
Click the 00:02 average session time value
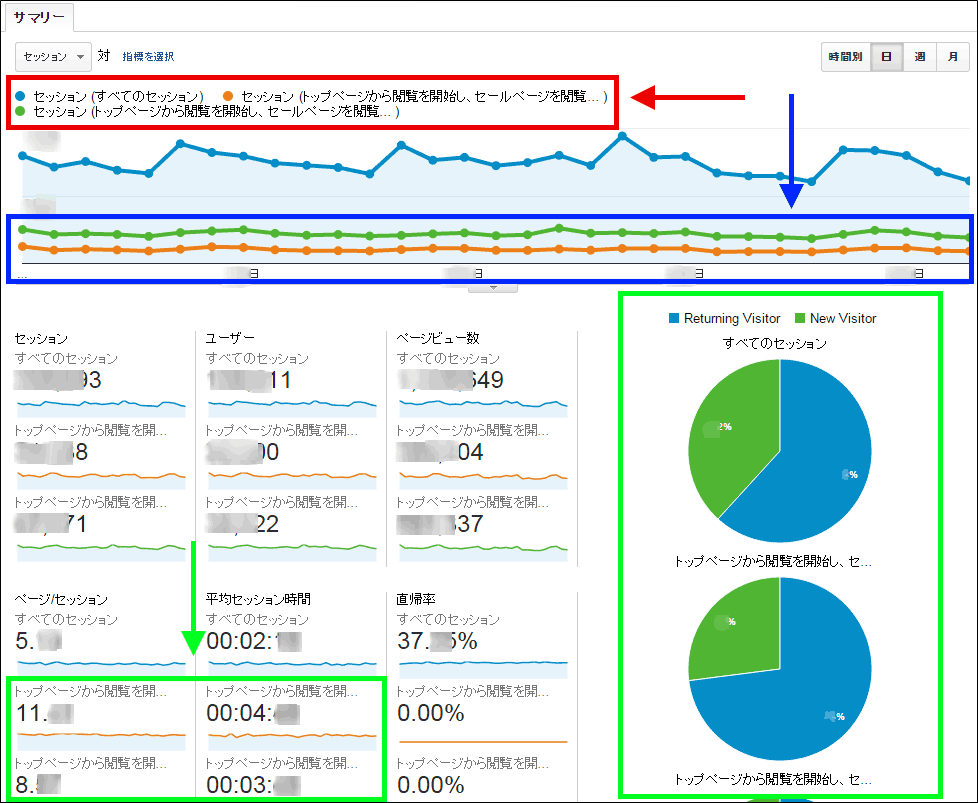click(254, 641)
